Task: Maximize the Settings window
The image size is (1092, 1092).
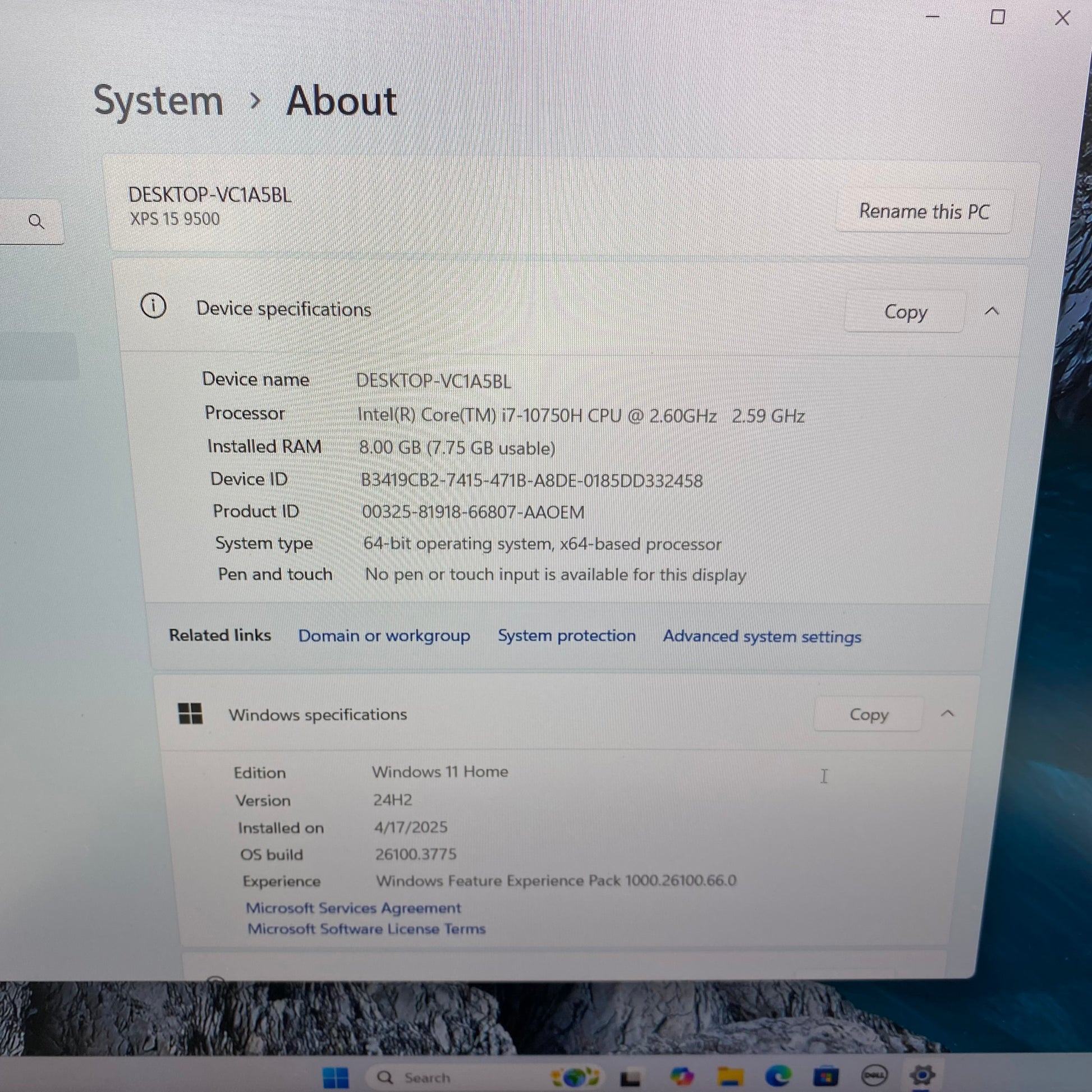Action: coord(998,17)
